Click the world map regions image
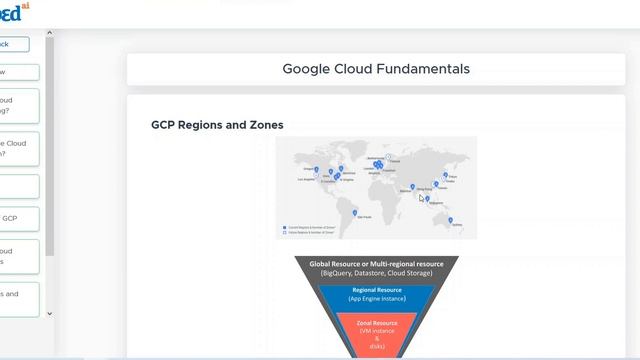 [376, 188]
